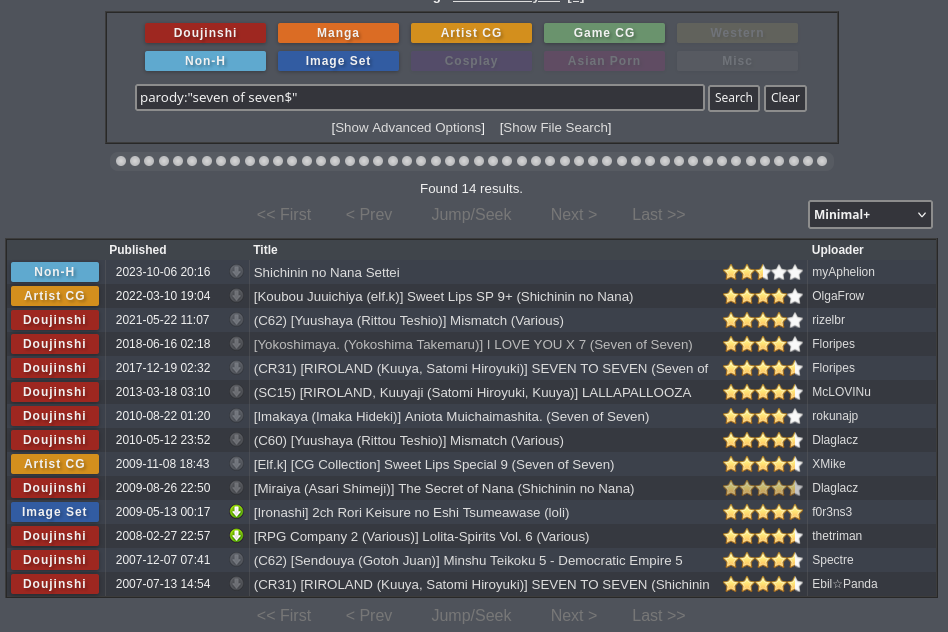Open uploader myAphelion

click(843, 272)
